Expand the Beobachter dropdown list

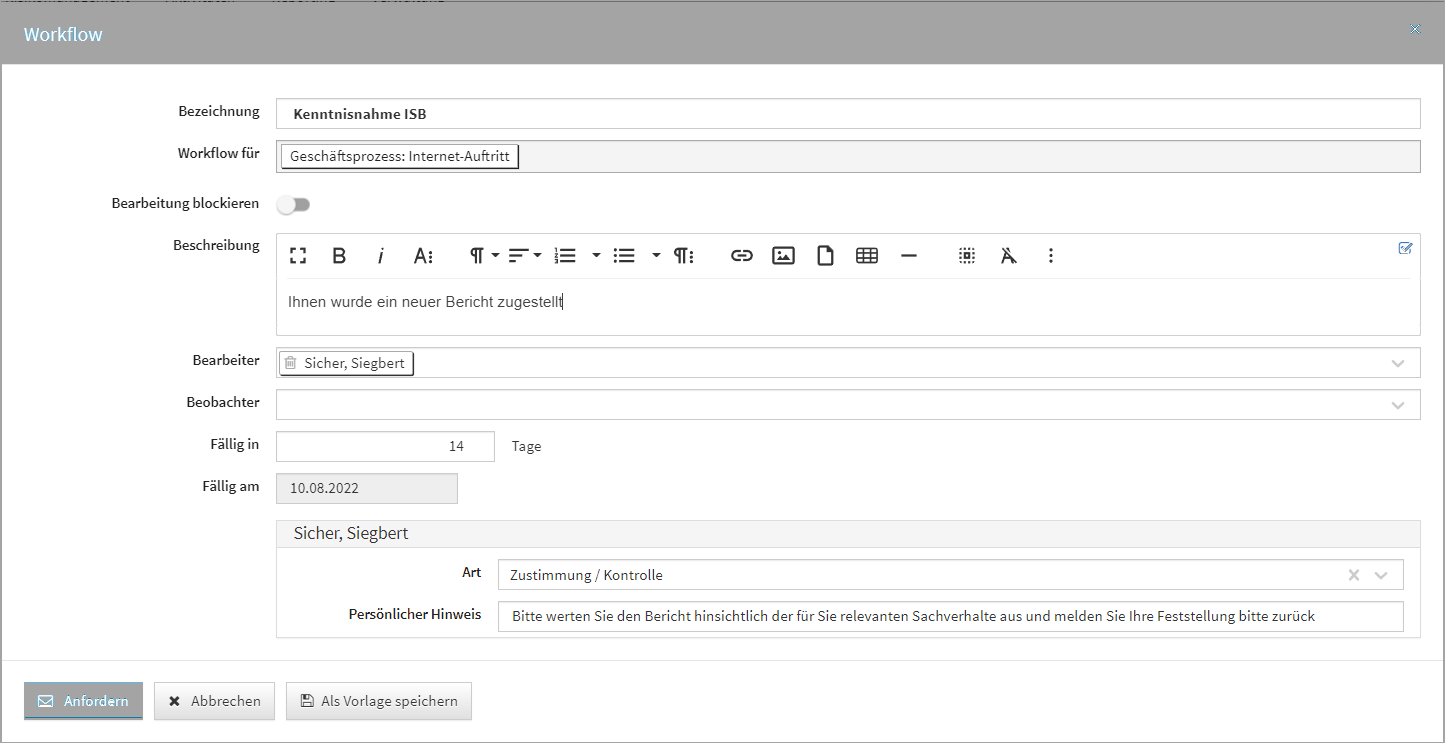tap(1398, 405)
